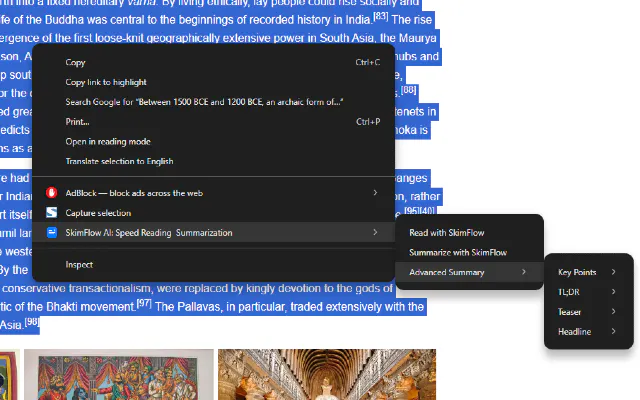Open the AdBlock submenu entry

pyautogui.click(x=213, y=193)
